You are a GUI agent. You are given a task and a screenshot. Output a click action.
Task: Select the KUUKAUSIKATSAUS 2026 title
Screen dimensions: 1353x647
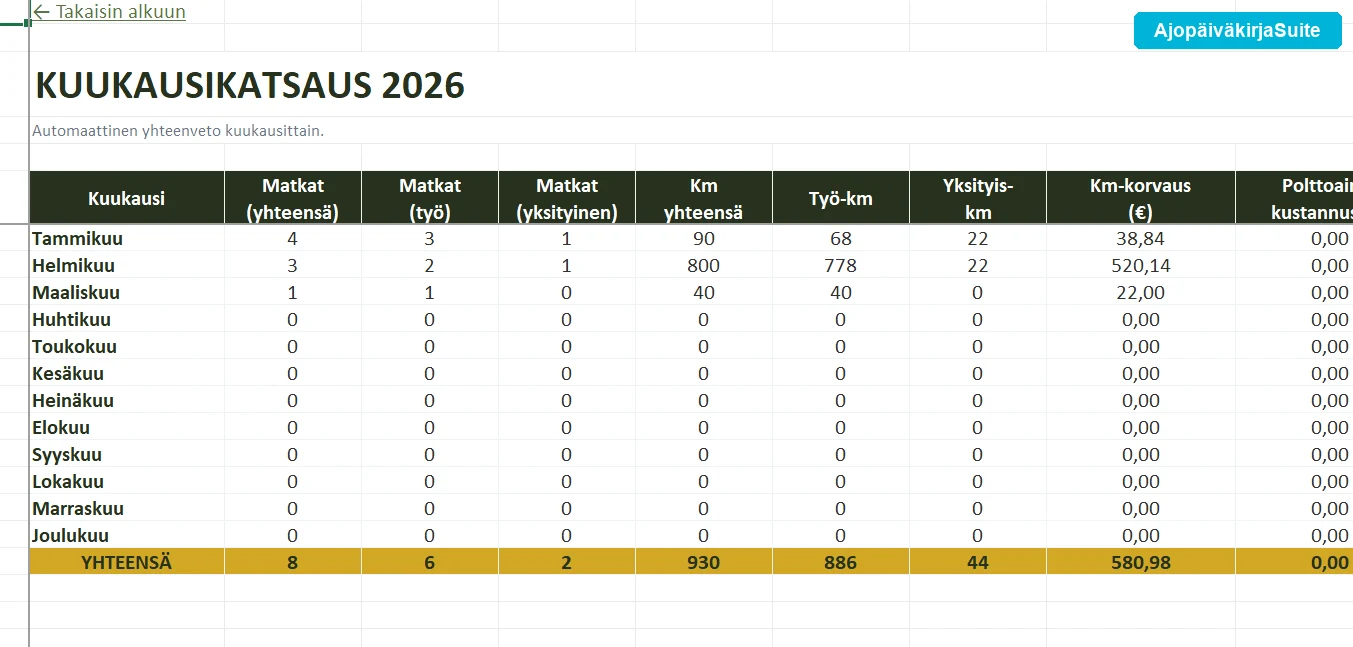pyautogui.click(x=250, y=86)
